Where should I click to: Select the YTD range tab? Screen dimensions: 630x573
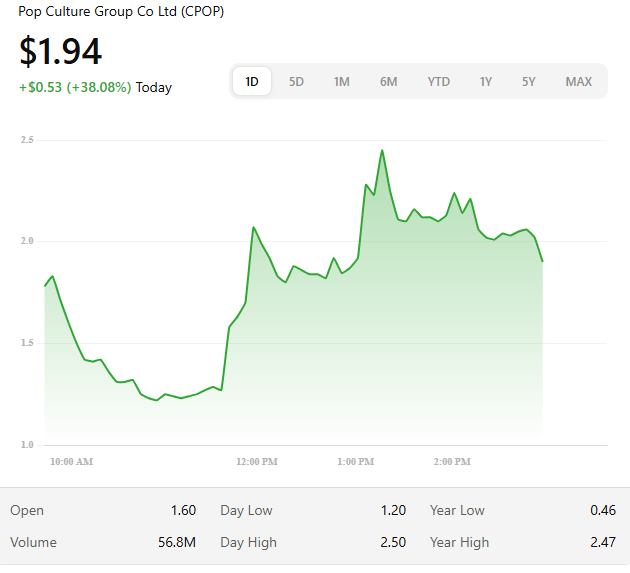point(438,82)
